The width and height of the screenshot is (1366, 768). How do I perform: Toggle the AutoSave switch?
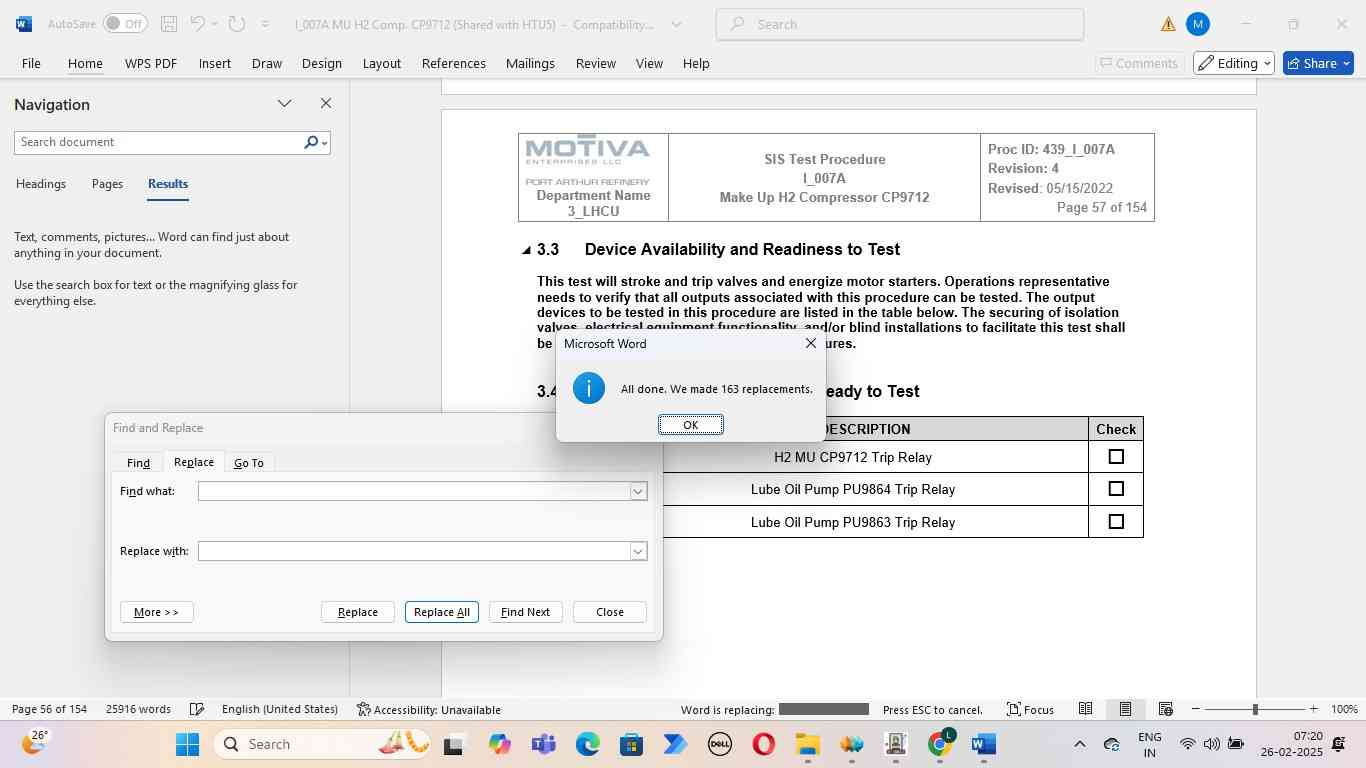(124, 24)
